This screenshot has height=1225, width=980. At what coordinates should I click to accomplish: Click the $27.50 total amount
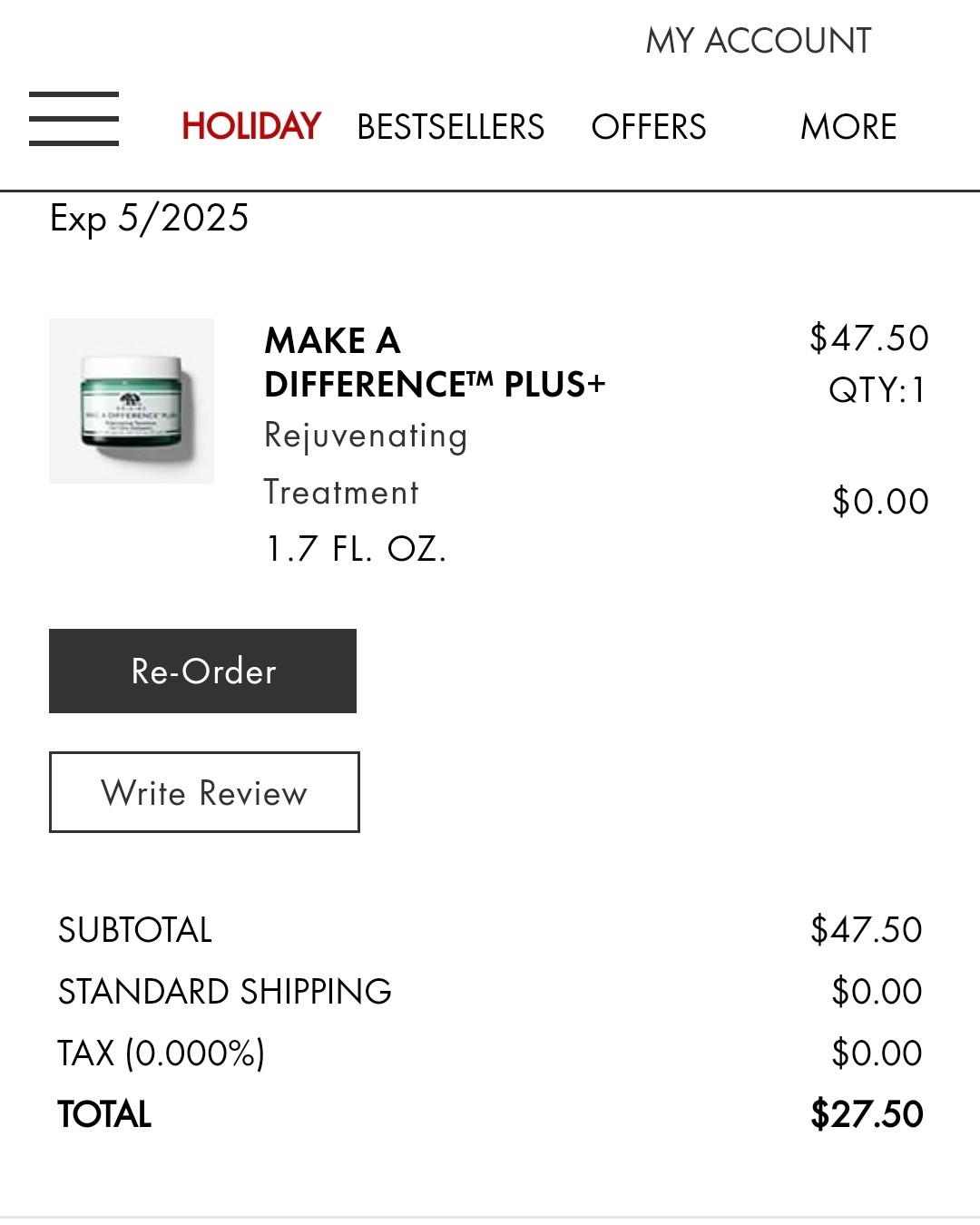(867, 1114)
